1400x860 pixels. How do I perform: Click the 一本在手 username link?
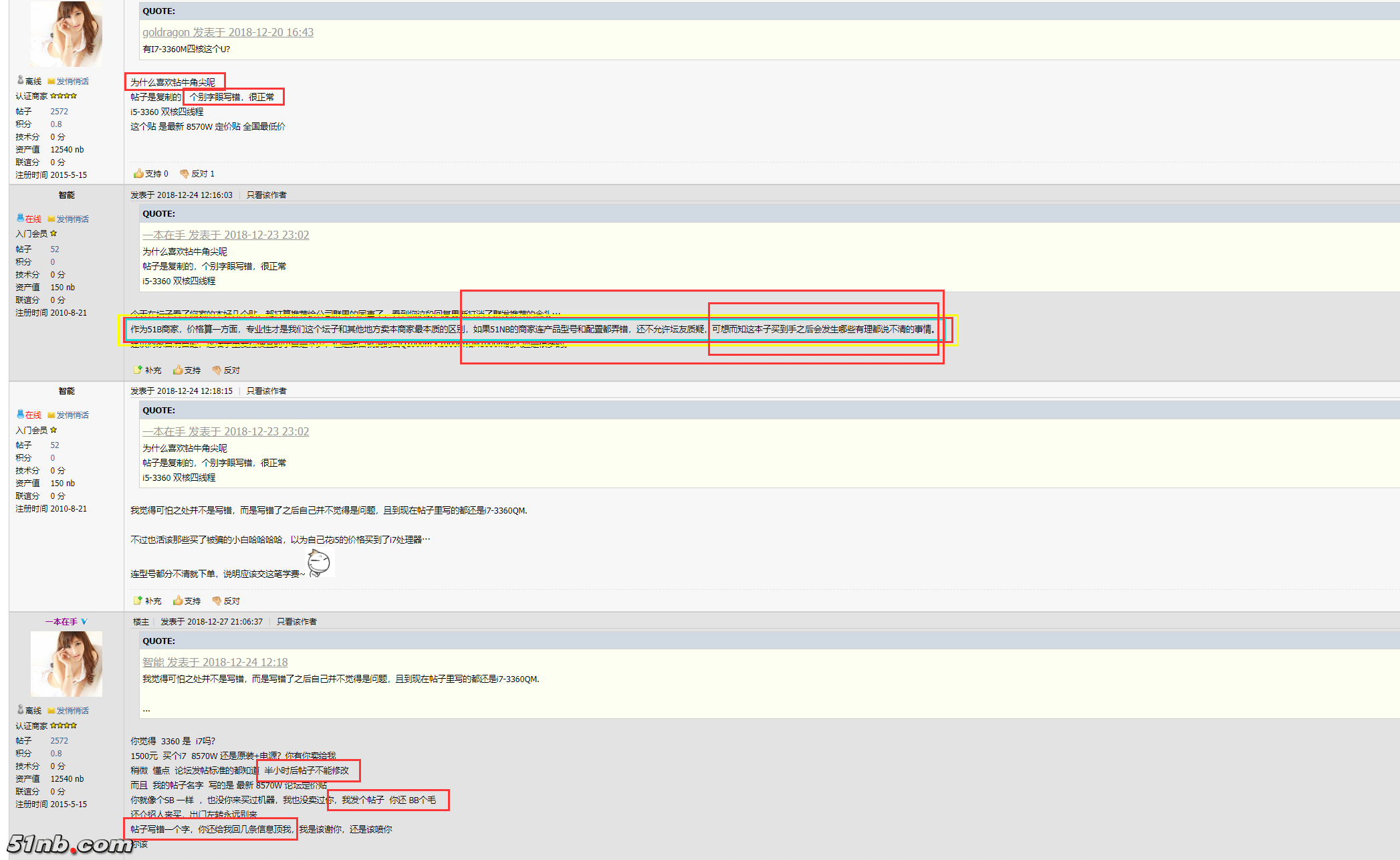61,622
